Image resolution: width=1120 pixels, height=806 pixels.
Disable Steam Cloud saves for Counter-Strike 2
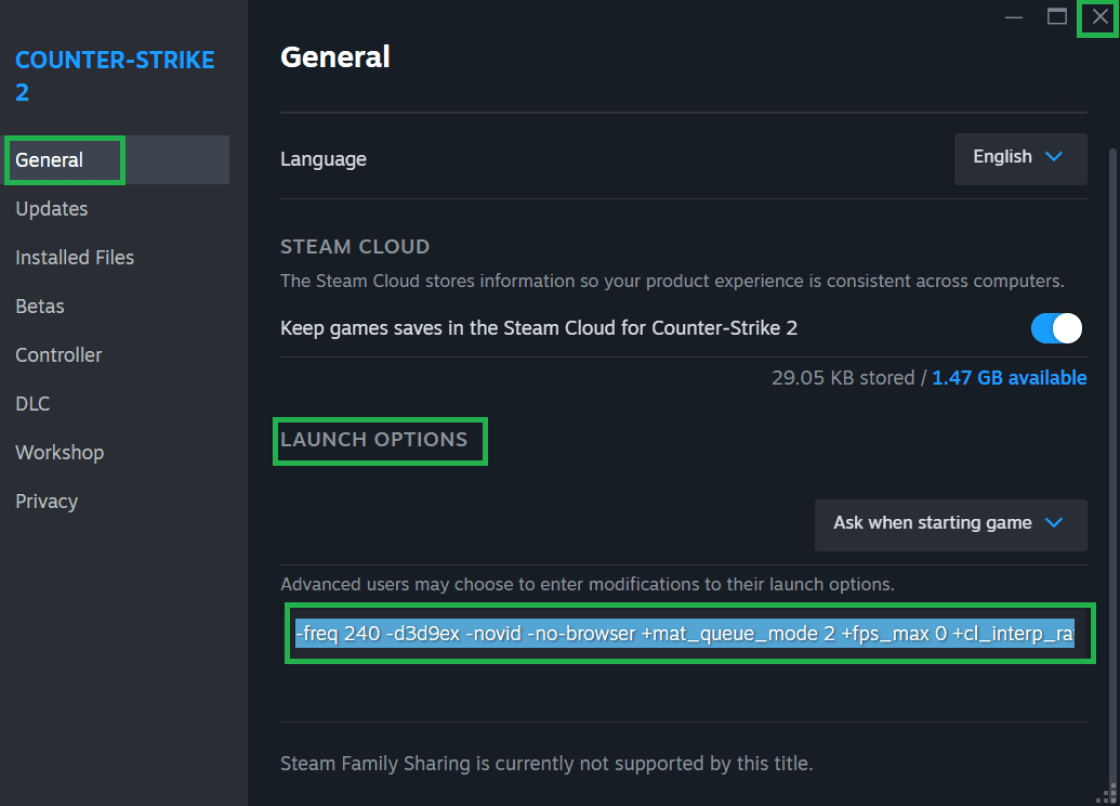[x=1056, y=328]
